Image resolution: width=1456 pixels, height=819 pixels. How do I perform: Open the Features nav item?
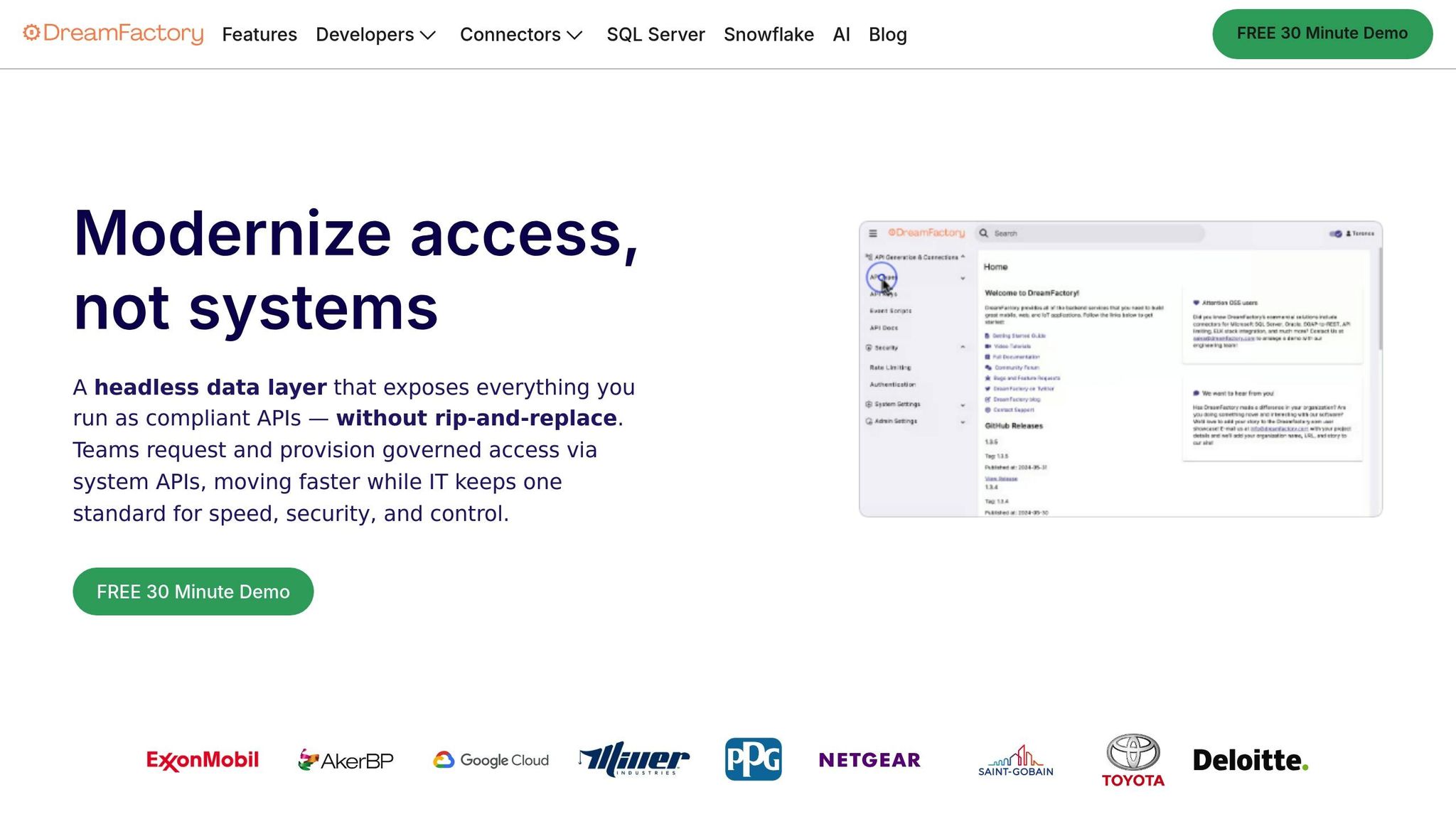(259, 34)
